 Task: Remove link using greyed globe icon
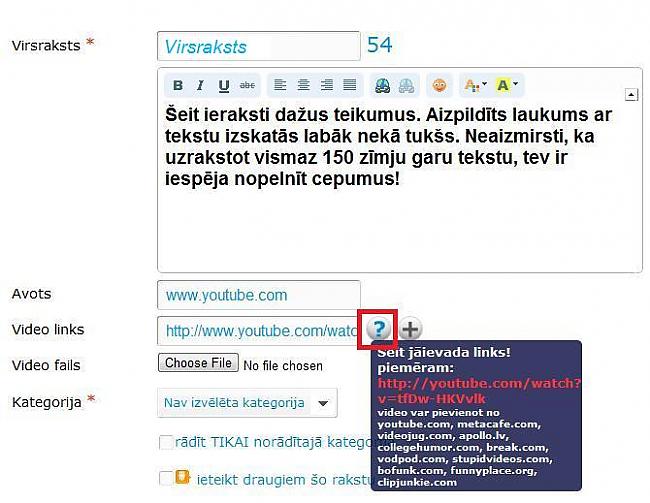point(406,85)
